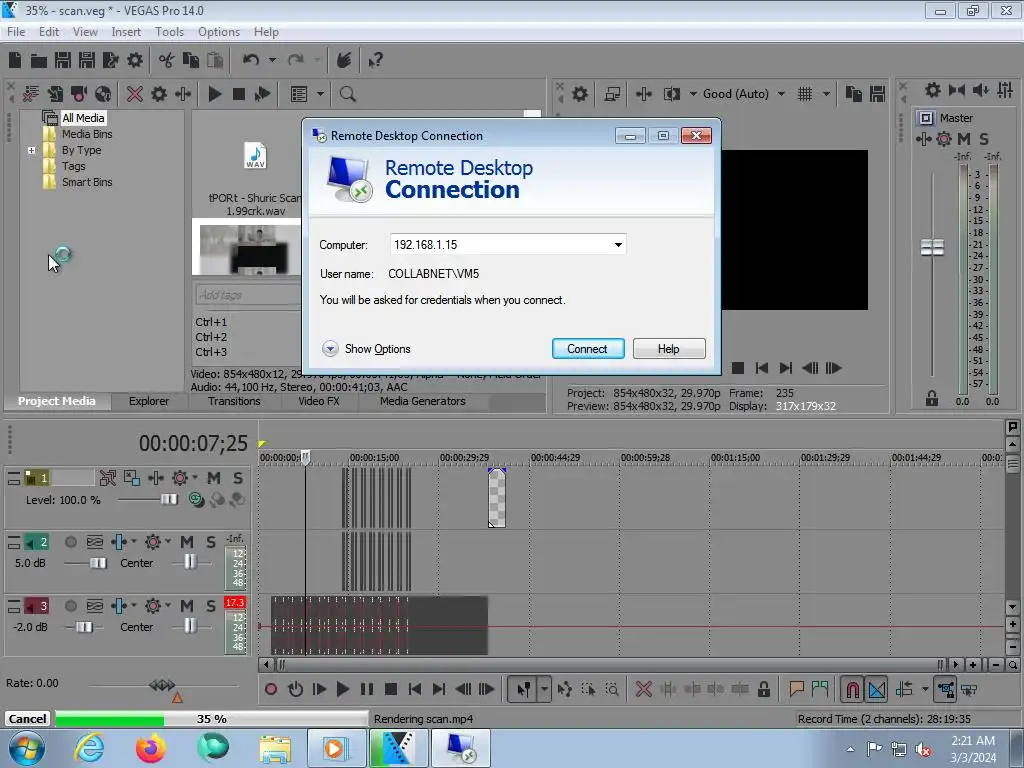The image size is (1024, 768).
Task: Adjust Master bus volume fader
Action: (x=932, y=248)
